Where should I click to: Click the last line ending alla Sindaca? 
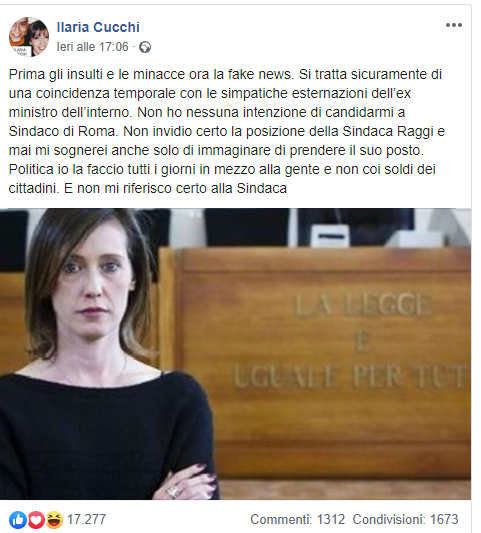(148, 188)
